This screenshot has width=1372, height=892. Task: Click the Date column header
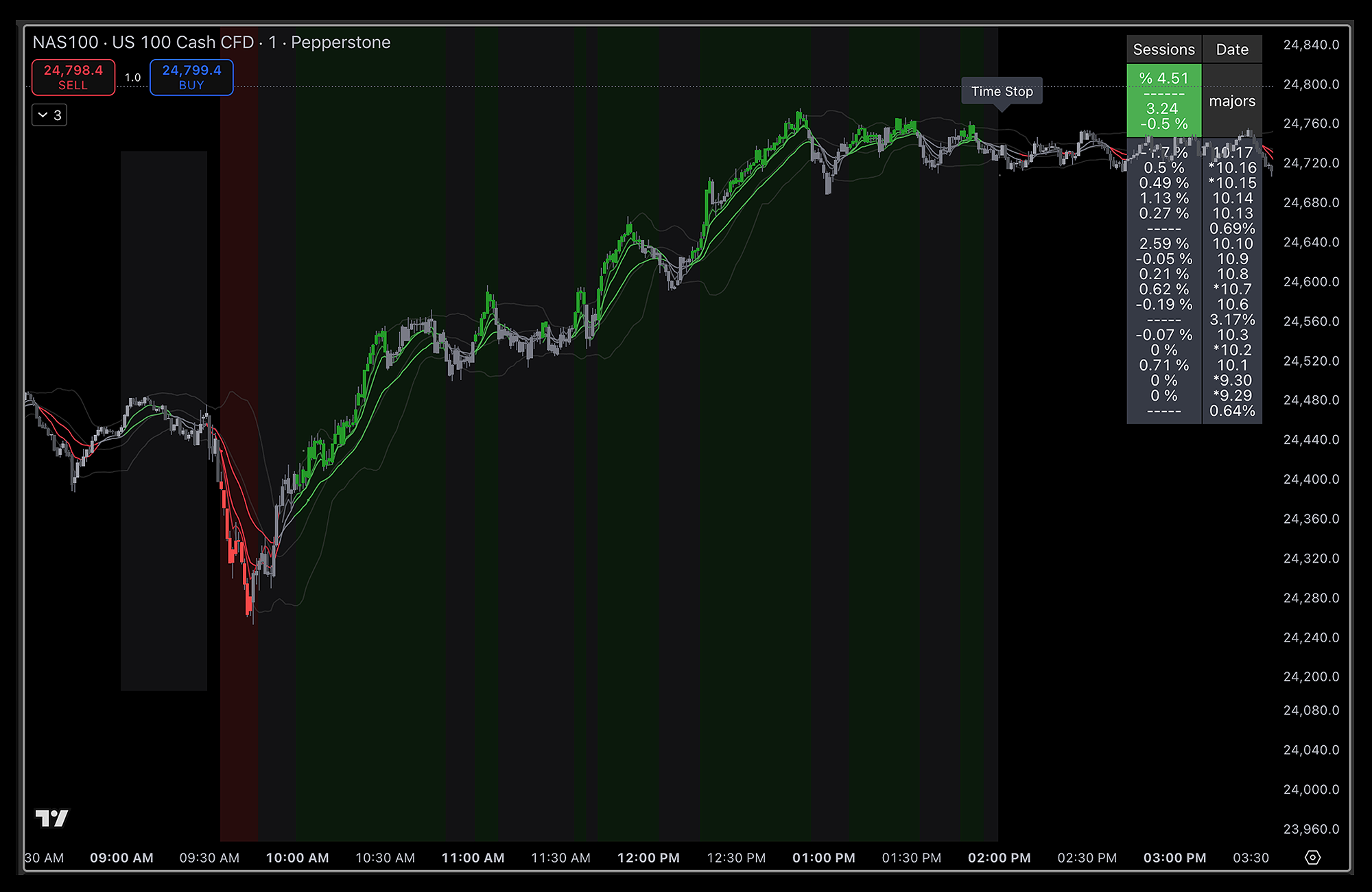[1232, 49]
